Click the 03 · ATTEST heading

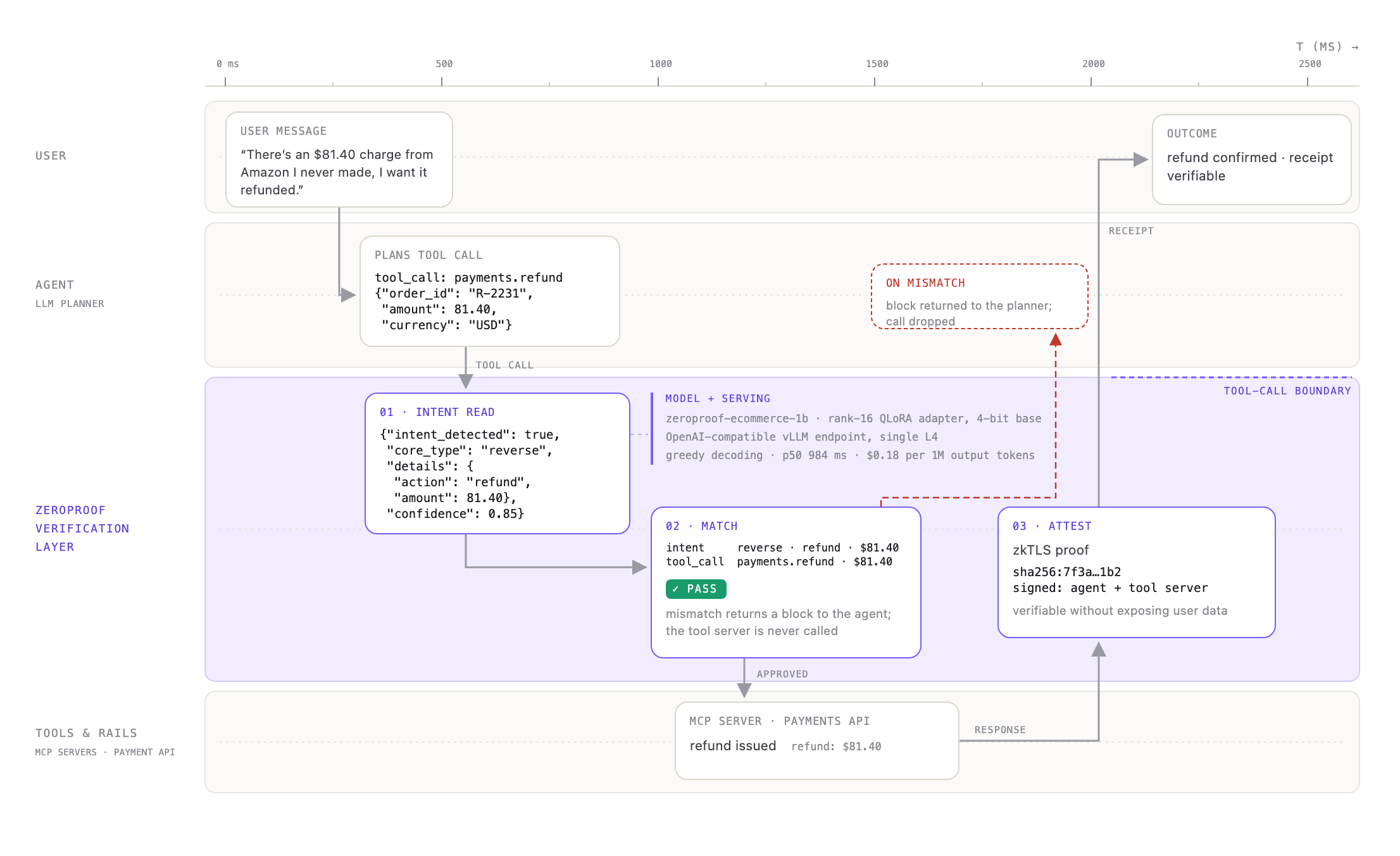click(1052, 526)
